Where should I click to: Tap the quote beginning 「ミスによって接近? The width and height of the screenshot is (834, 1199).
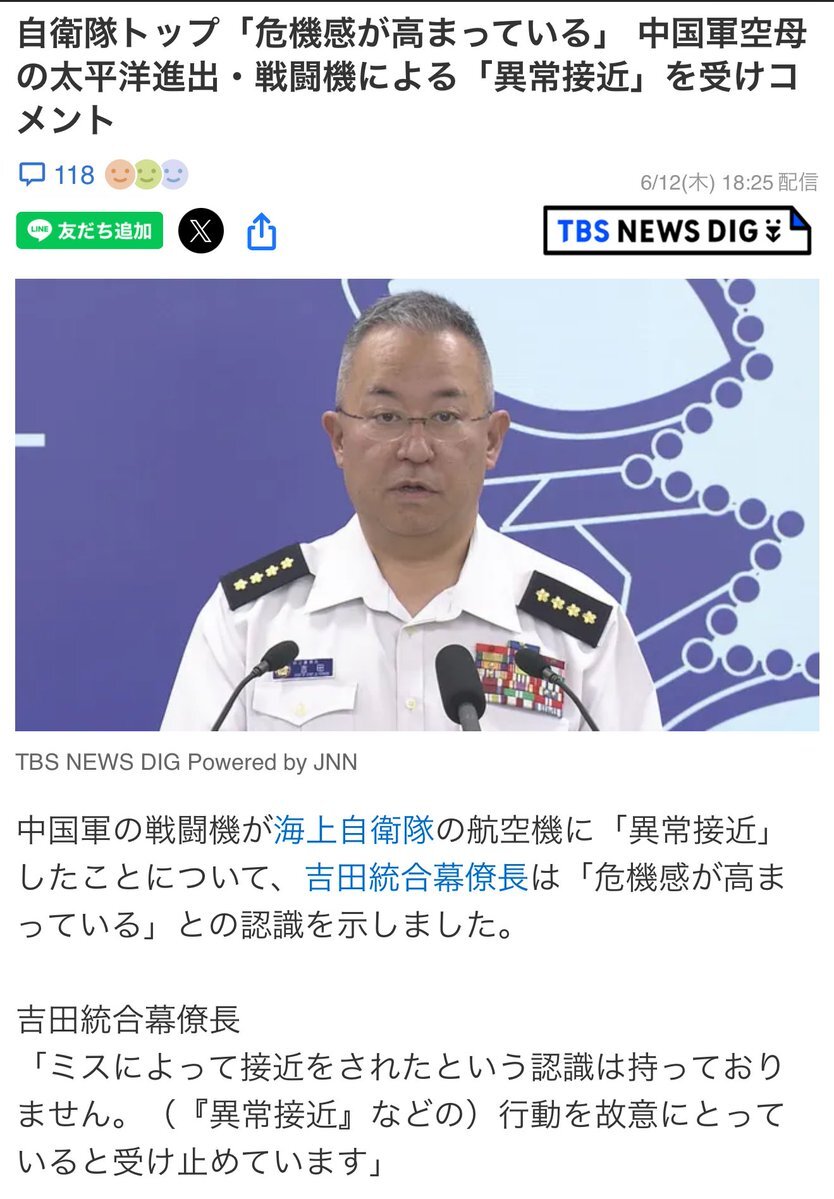click(x=401, y=1113)
